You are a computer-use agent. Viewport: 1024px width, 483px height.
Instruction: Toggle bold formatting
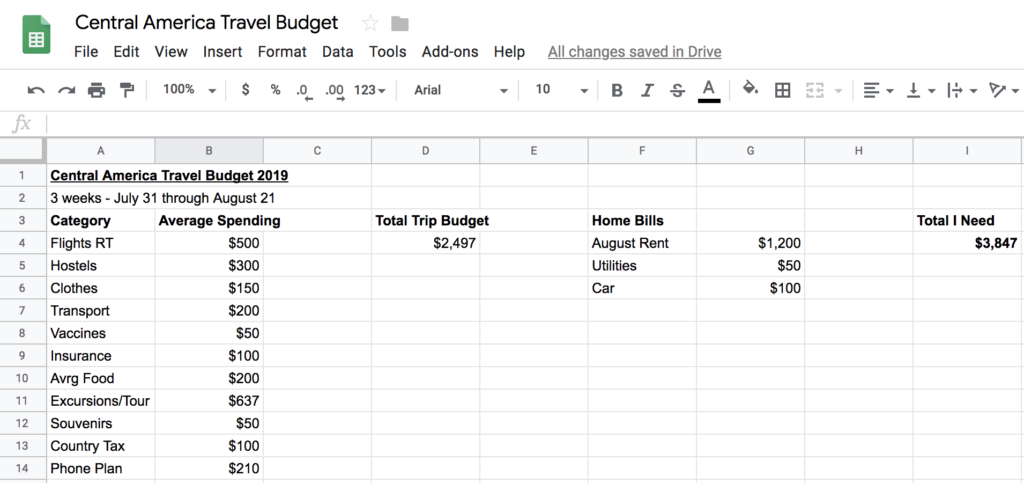[x=617, y=90]
